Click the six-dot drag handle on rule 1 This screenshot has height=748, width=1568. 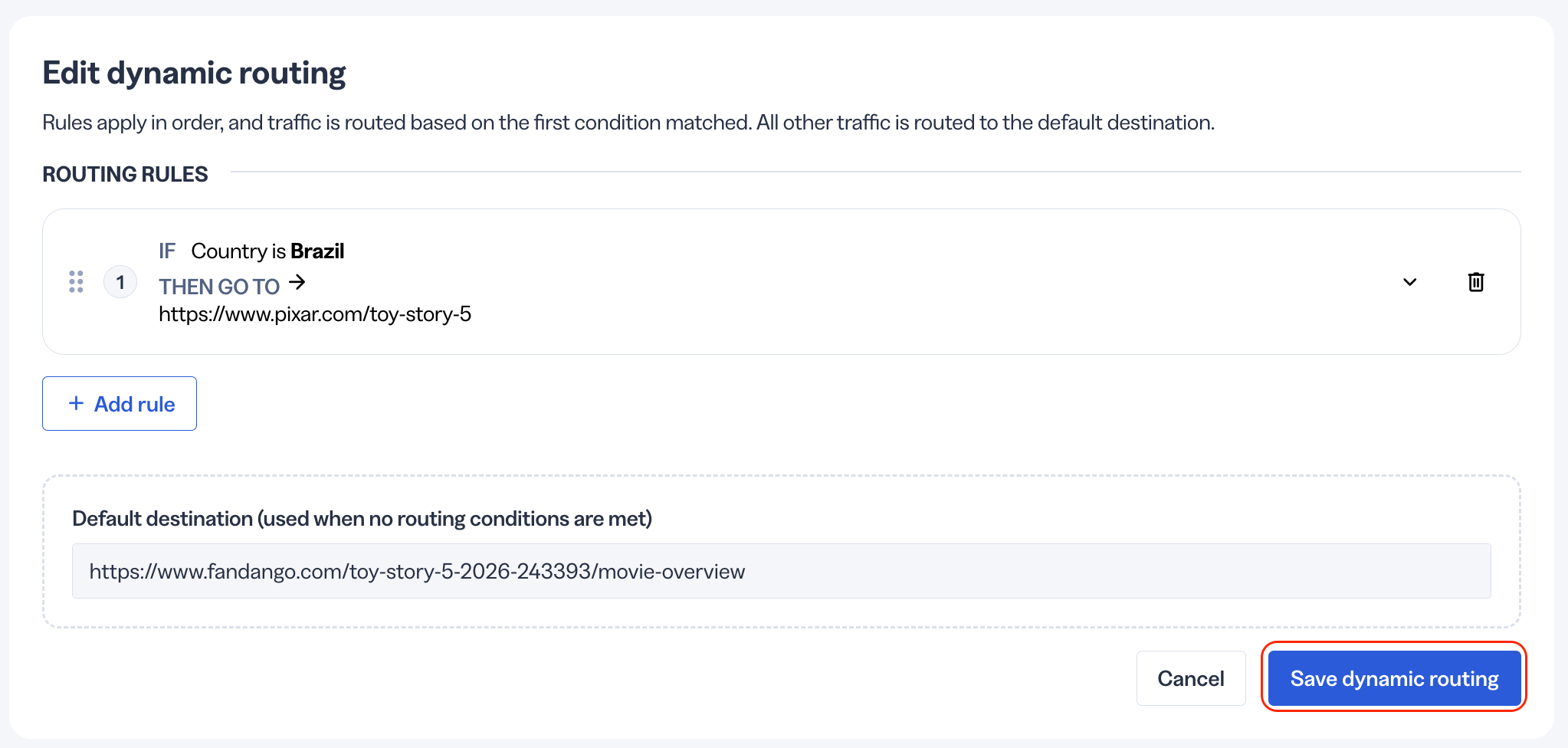point(76,282)
